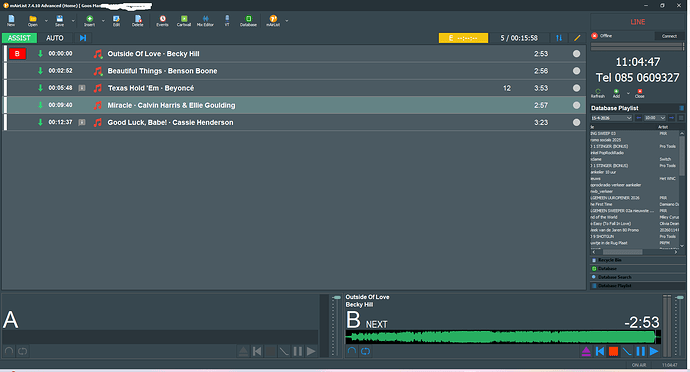Create a new playlist with New icon
Screen dimensions: 690x372
tap(11, 20)
